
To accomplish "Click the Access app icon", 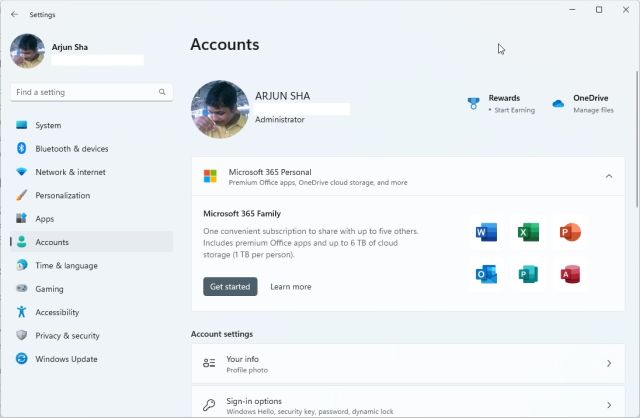I will pyautogui.click(x=570, y=274).
